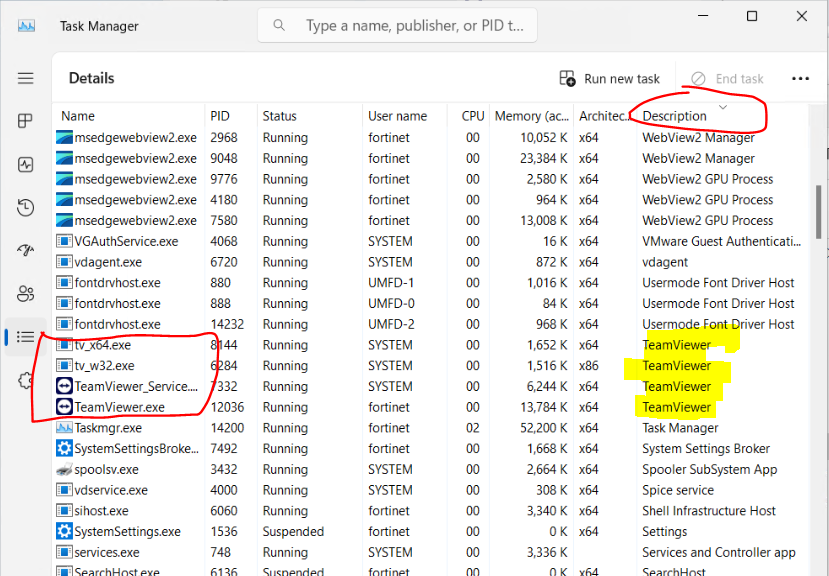This screenshot has height=576, width=829.
Task: Click the x86 architecture cell
Action: 588,365
